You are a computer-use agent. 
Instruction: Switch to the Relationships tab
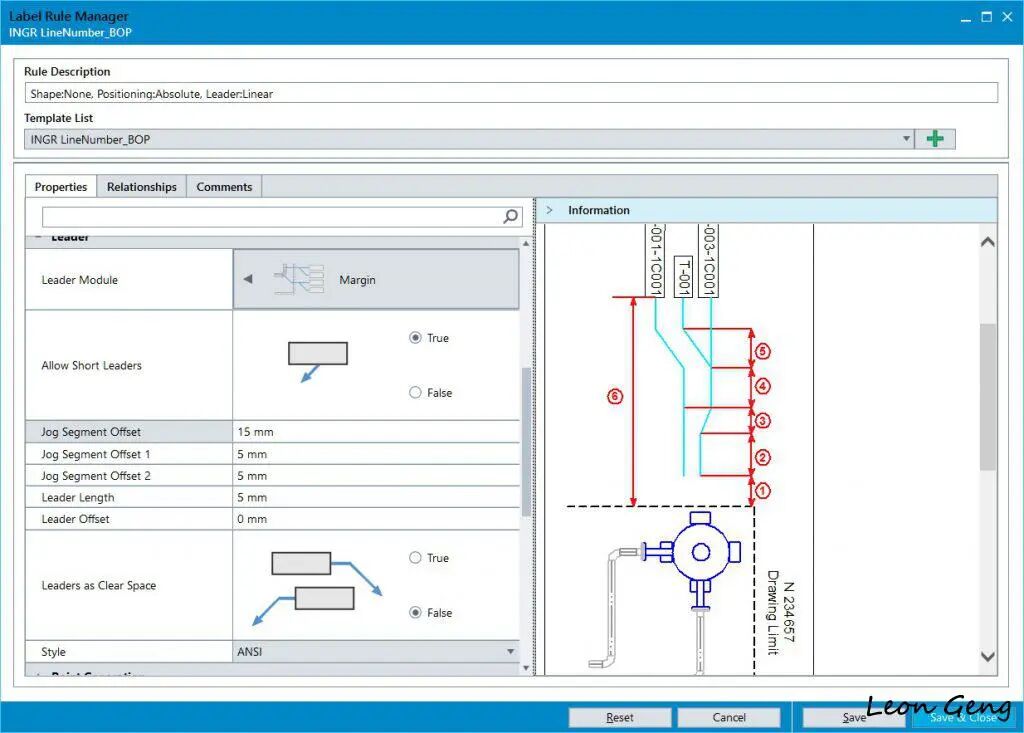[x=142, y=187]
